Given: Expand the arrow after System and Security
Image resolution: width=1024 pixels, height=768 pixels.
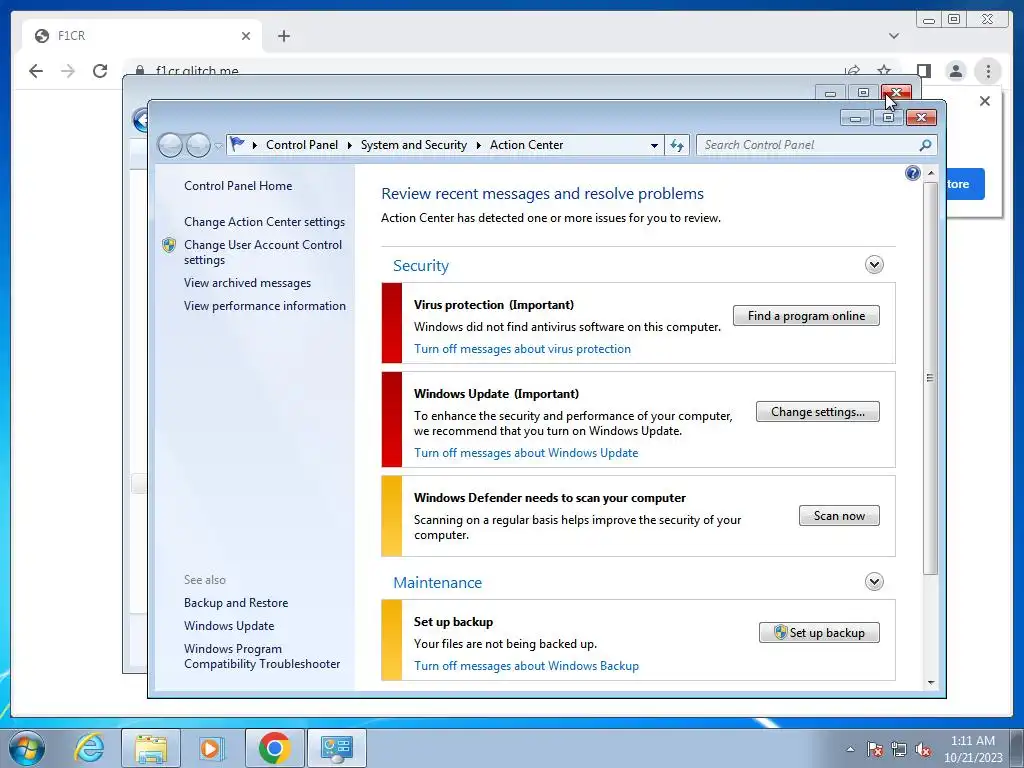Looking at the screenshot, I should 479,145.
